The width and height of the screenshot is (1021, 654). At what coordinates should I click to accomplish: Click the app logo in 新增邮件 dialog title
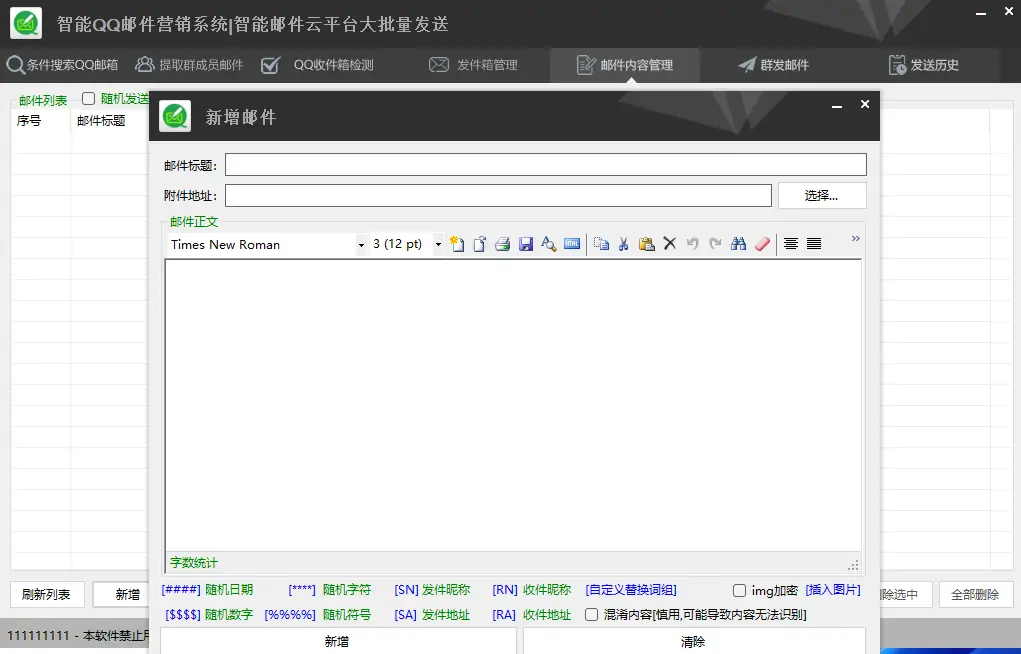pos(175,116)
